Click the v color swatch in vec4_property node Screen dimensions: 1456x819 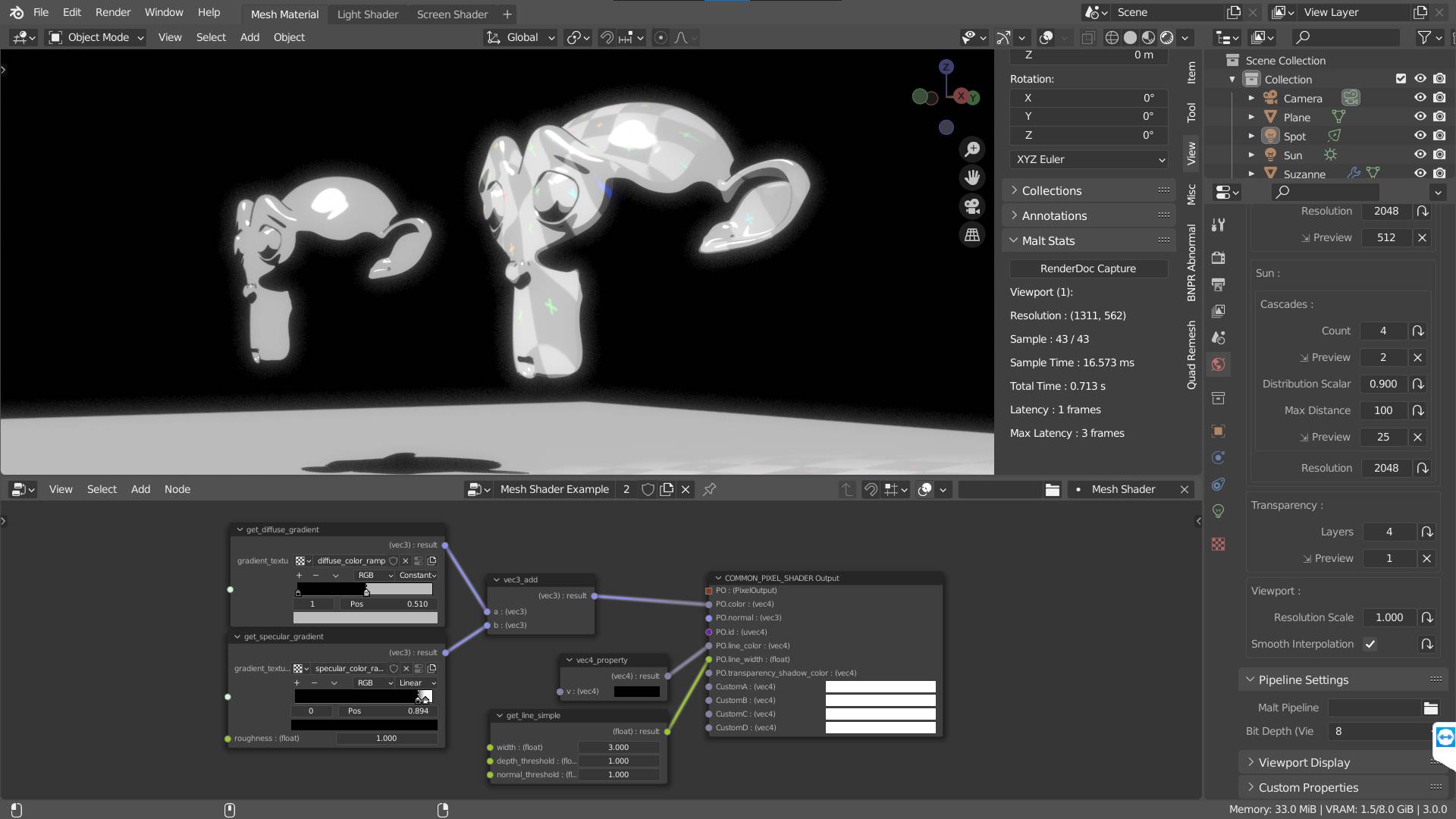[x=637, y=691]
